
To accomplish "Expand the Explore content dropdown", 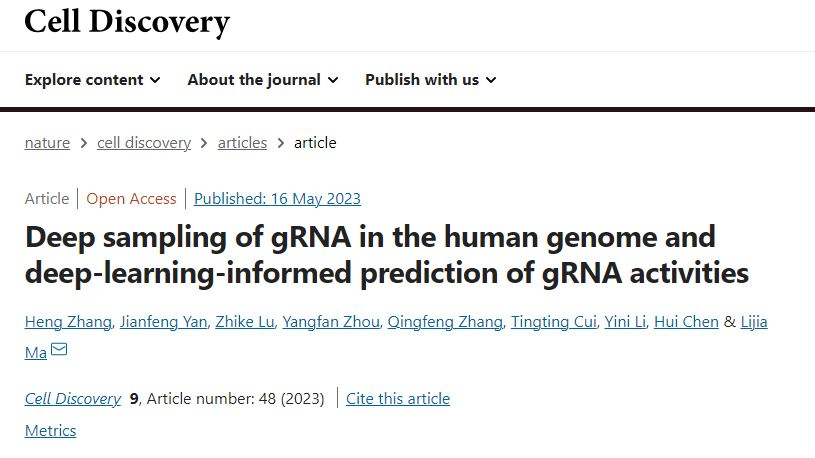I will (93, 80).
